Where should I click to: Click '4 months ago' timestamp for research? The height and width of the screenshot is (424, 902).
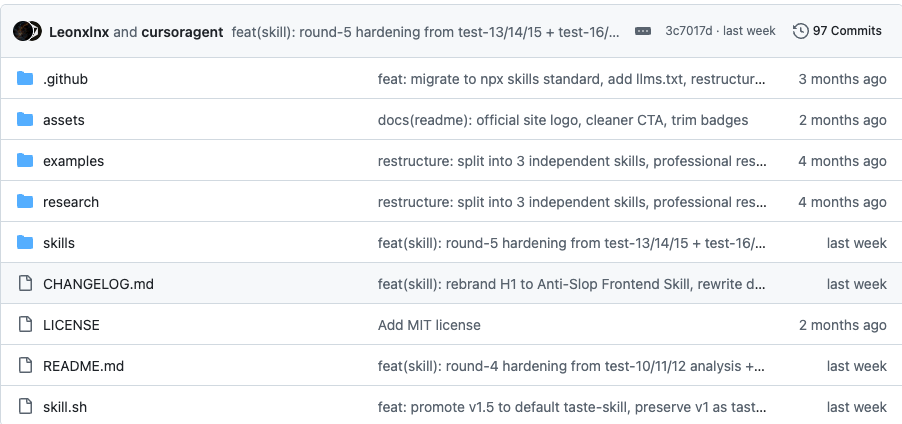pos(842,202)
